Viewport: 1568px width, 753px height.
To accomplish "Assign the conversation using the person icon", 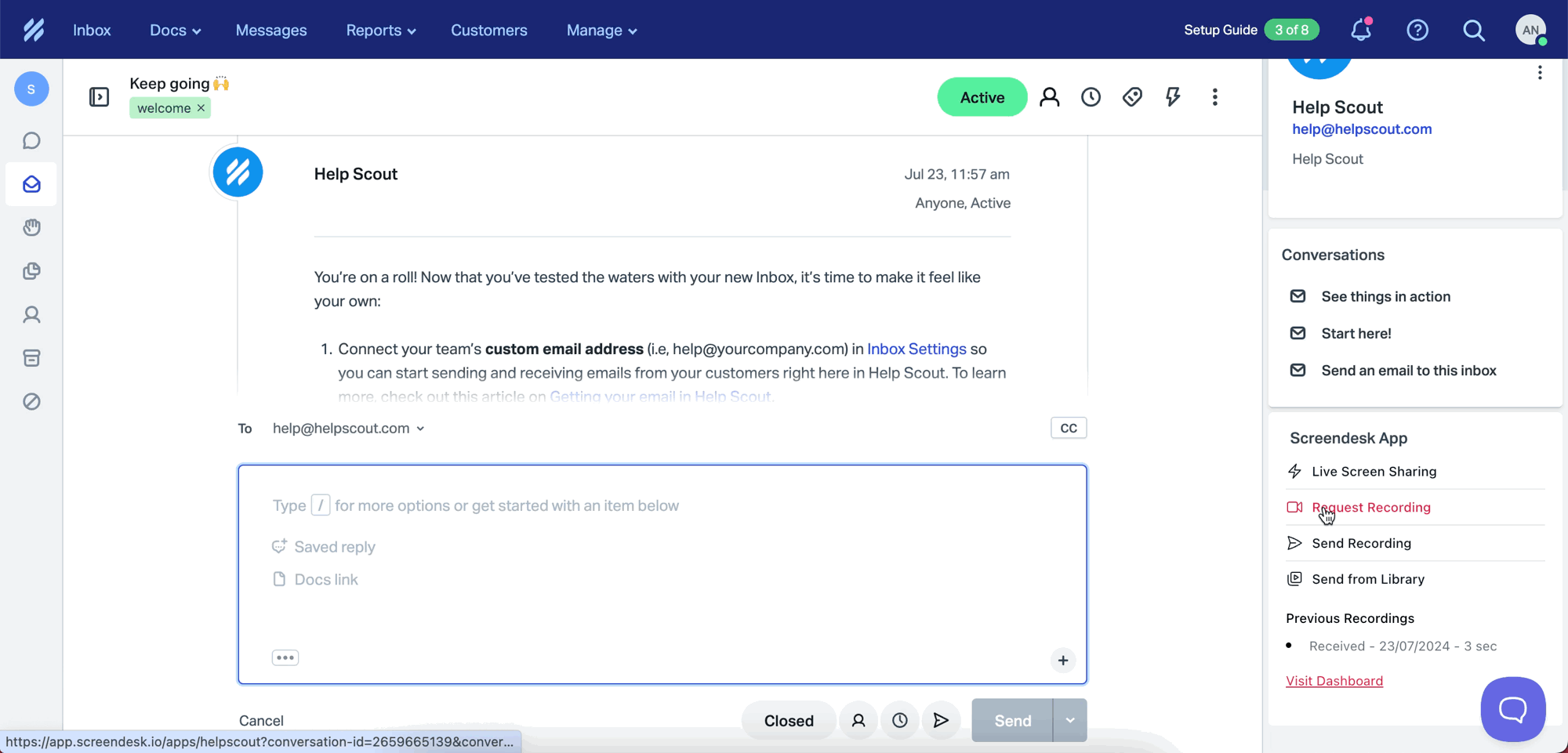I will 1051,96.
